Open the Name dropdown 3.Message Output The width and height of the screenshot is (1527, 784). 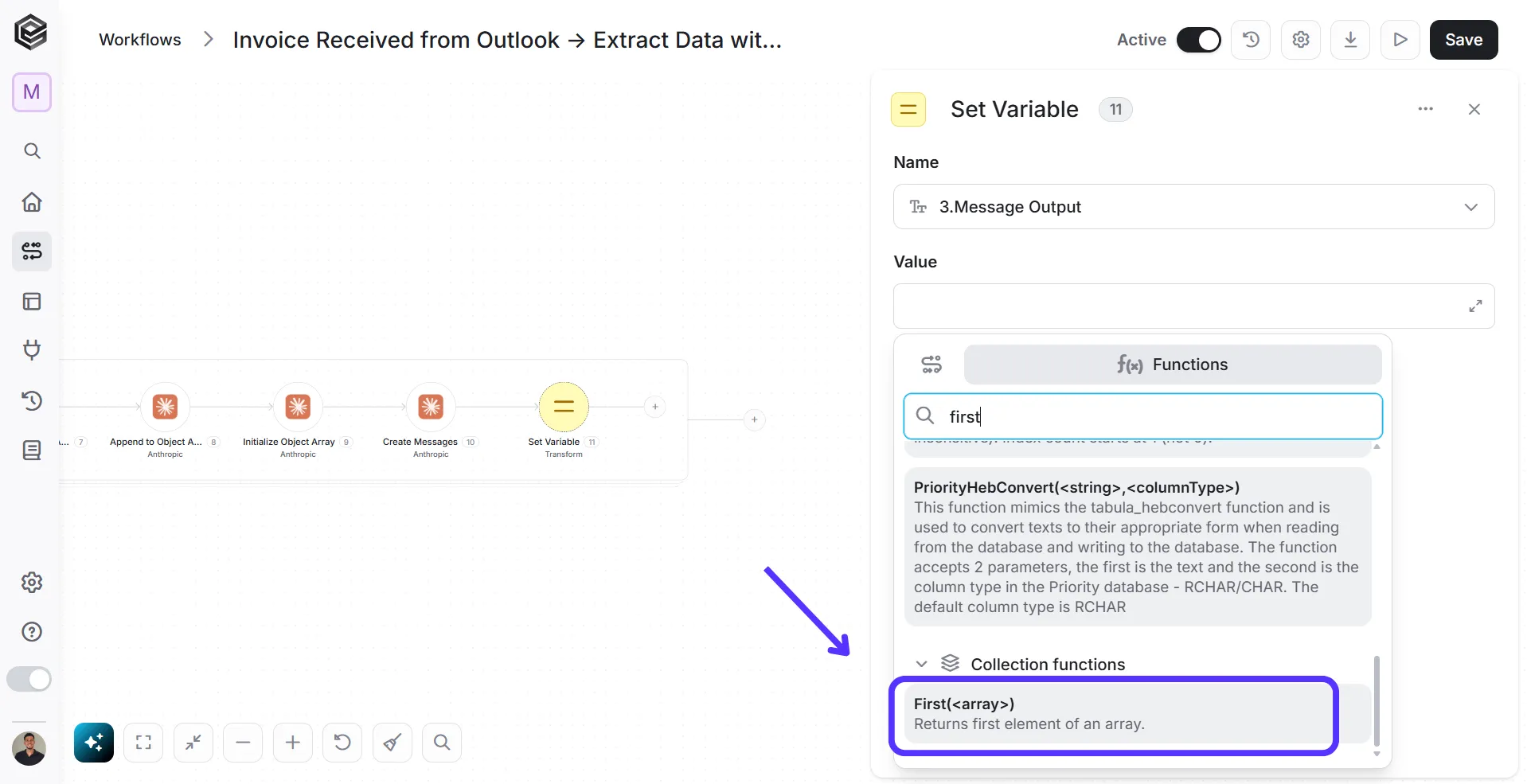(x=1193, y=207)
